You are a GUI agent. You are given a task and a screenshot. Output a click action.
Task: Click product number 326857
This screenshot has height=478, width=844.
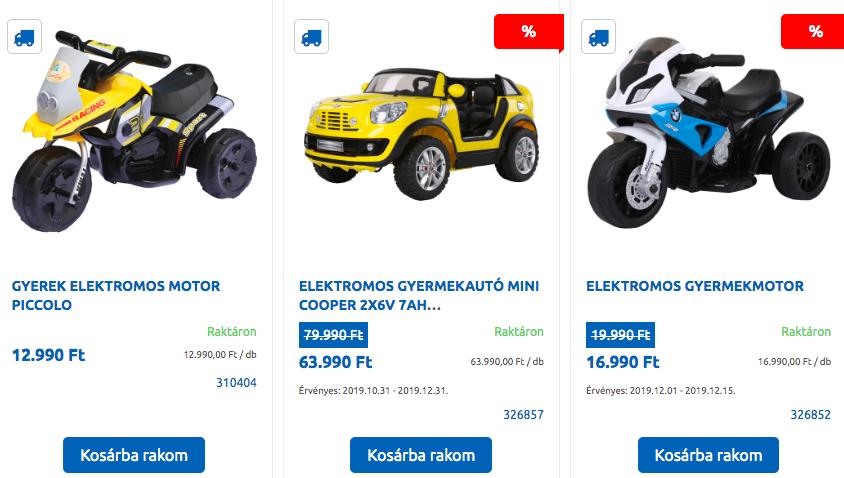coord(523,414)
